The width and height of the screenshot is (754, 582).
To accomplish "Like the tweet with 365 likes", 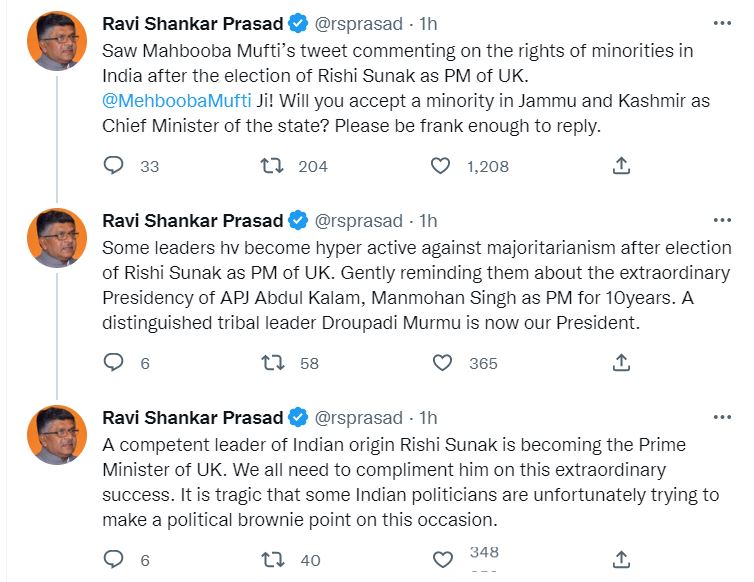I will point(442,363).
